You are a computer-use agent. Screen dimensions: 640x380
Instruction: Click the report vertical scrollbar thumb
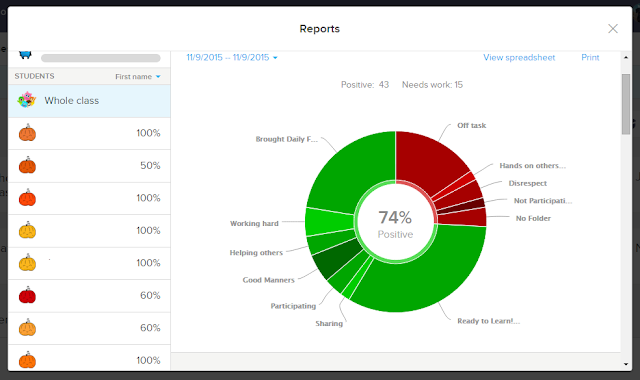(x=626, y=104)
